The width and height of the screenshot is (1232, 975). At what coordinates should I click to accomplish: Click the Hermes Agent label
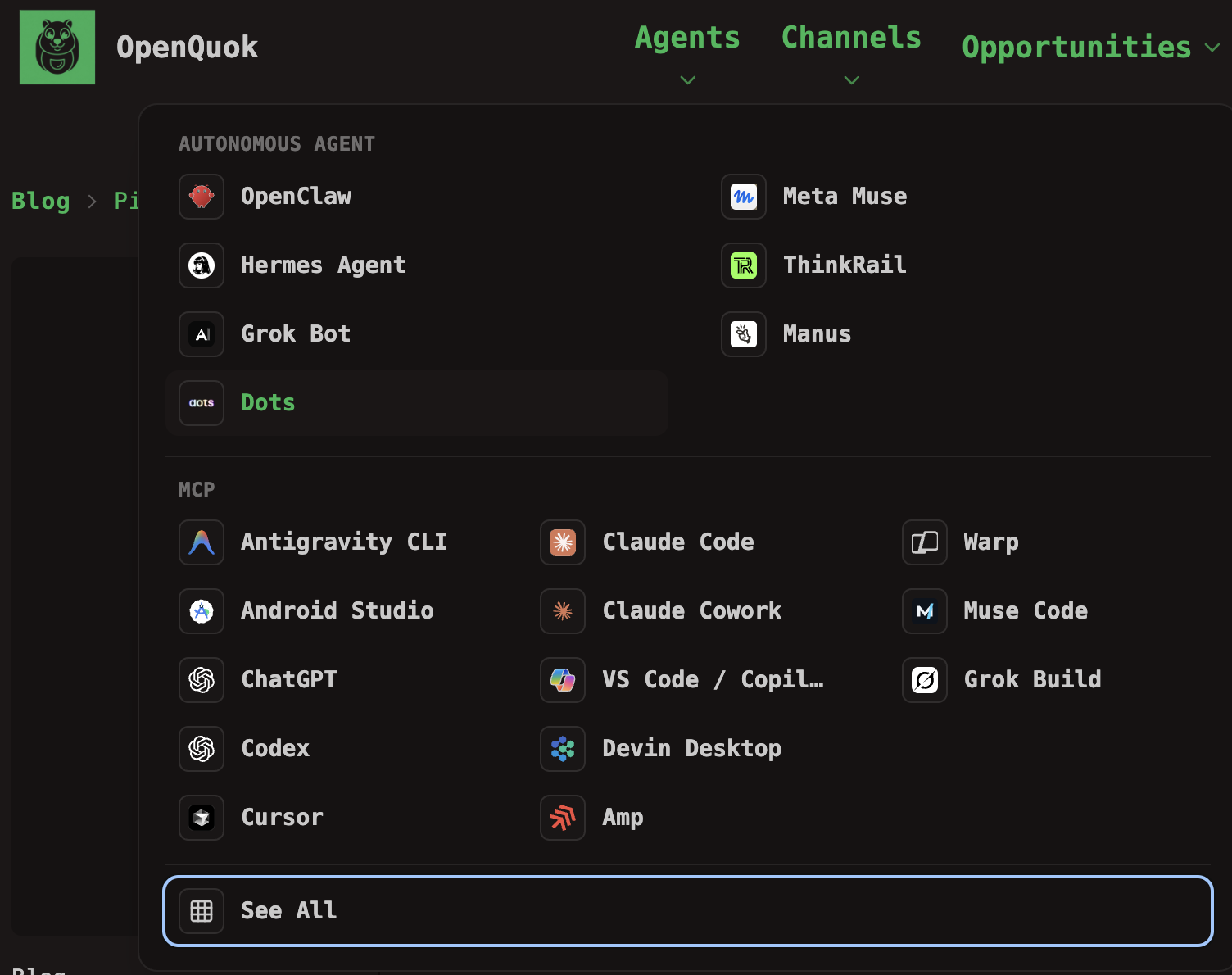(x=324, y=265)
